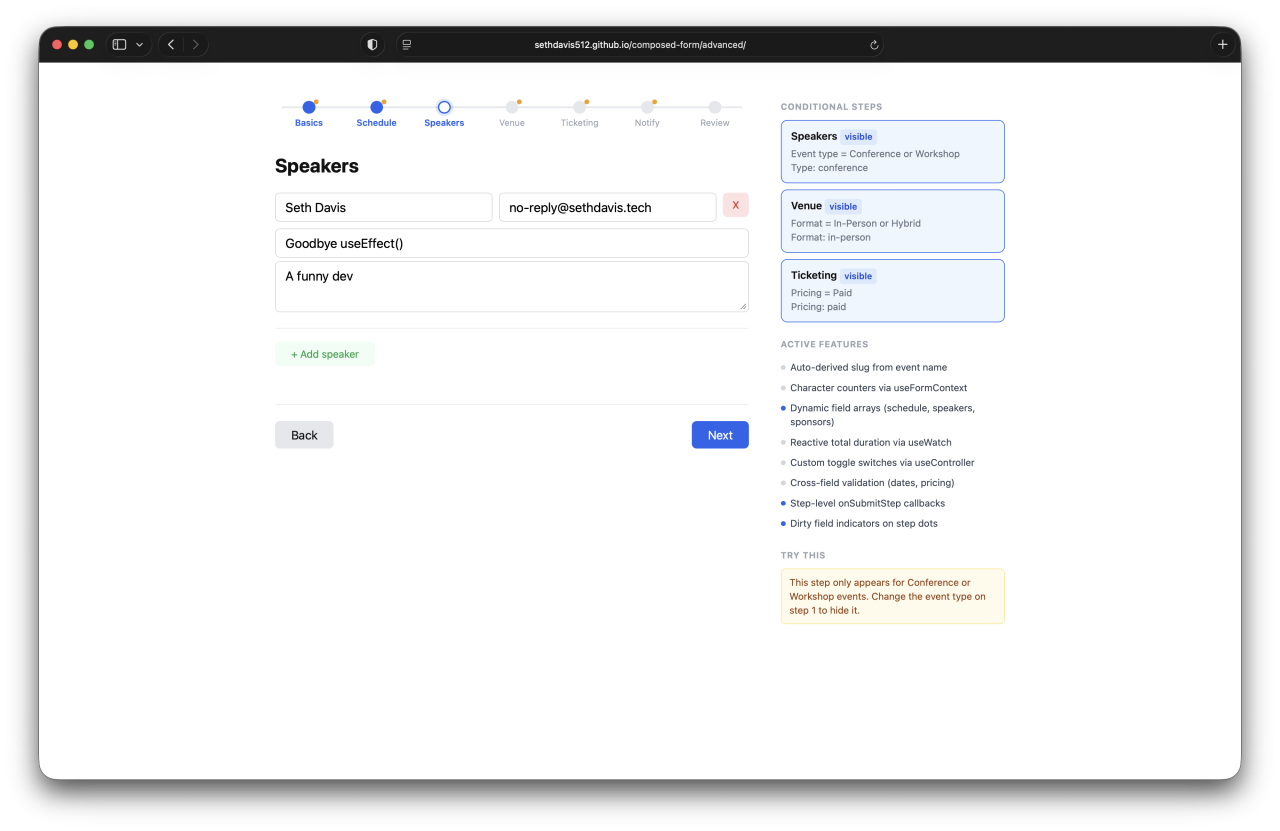This screenshot has height=831, width=1280.
Task: Open the sidebar dropdown chevron
Action: tap(139, 45)
